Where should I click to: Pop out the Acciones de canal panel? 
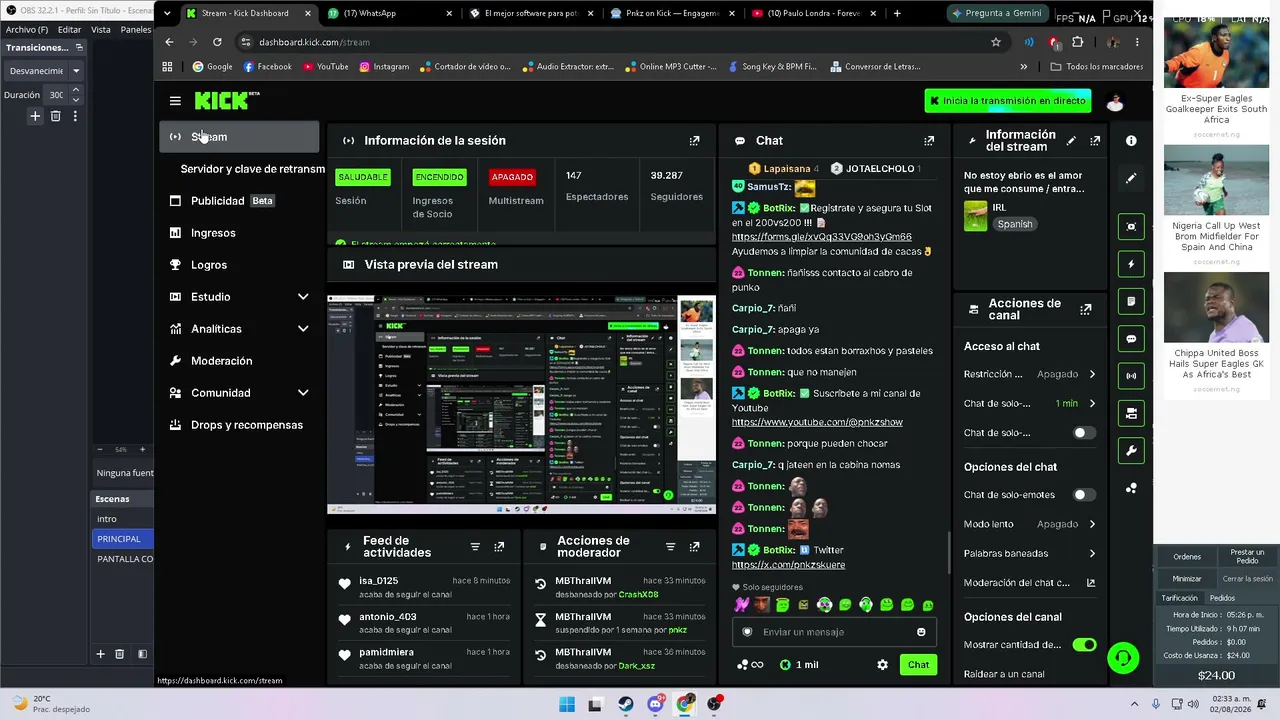[x=1086, y=310]
